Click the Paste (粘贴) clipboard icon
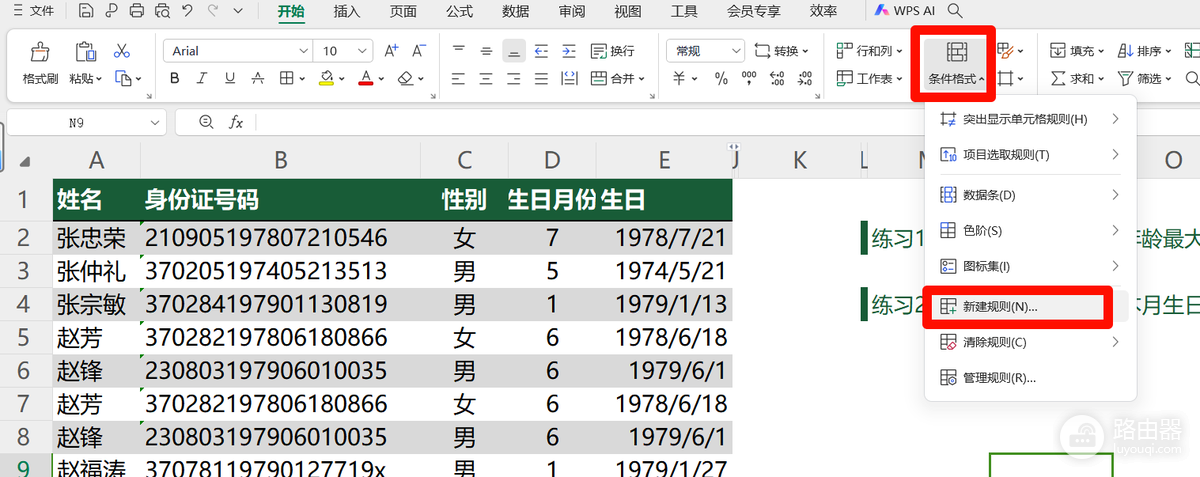The height and width of the screenshot is (477, 1200). coord(86,52)
